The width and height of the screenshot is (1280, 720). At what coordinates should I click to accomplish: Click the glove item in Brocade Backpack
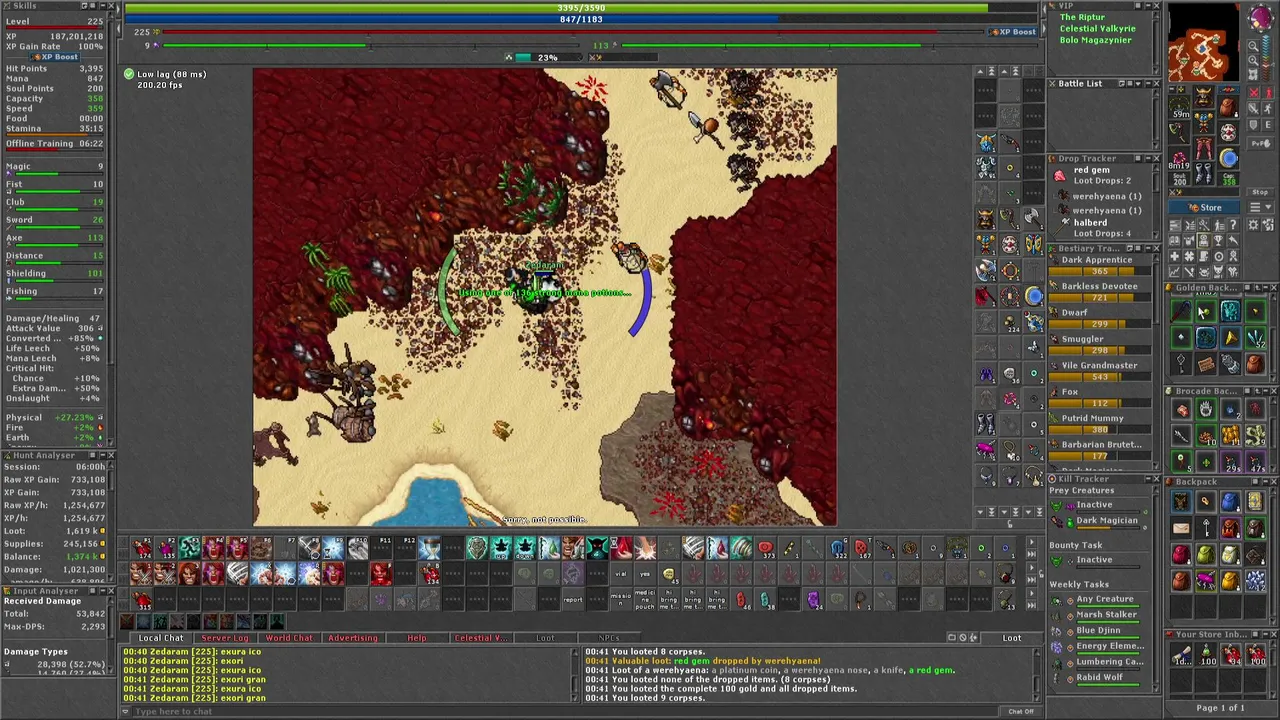(x=1206, y=409)
